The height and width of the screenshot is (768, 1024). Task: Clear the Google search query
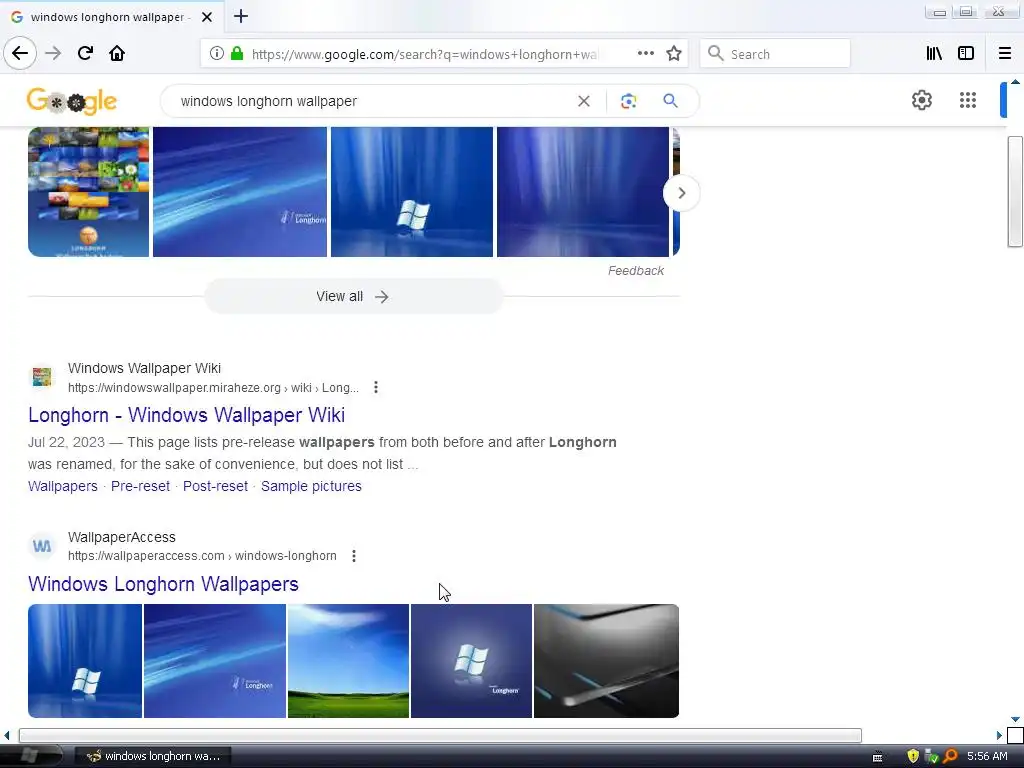(x=584, y=101)
